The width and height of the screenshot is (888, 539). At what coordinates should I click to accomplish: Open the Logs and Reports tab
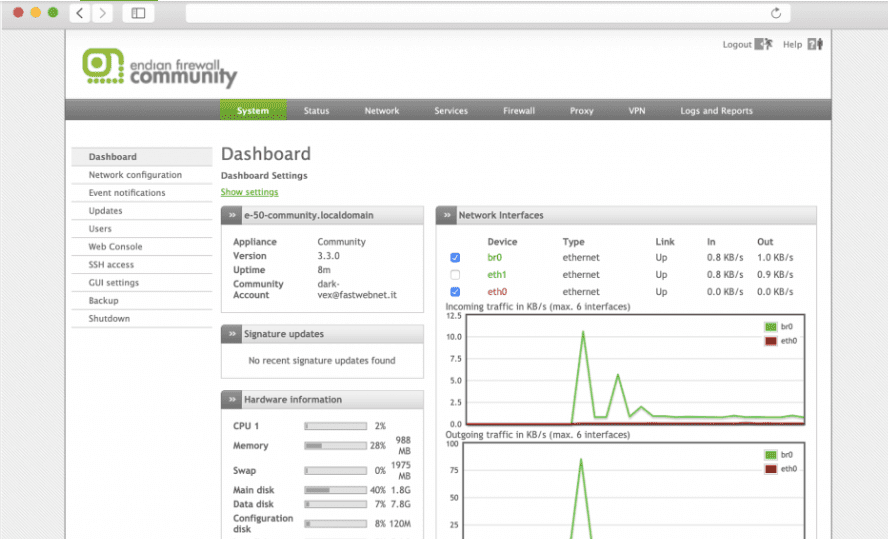[x=716, y=111]
